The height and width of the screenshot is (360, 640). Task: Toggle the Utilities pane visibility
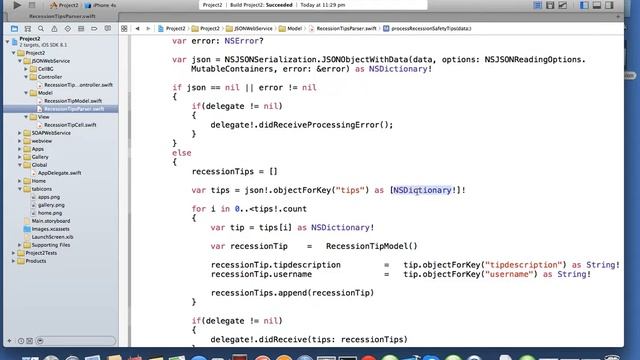[609, 5]
